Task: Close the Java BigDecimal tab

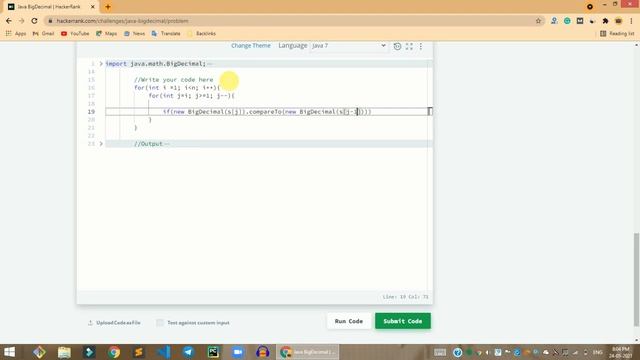Action: click(93, 7)
